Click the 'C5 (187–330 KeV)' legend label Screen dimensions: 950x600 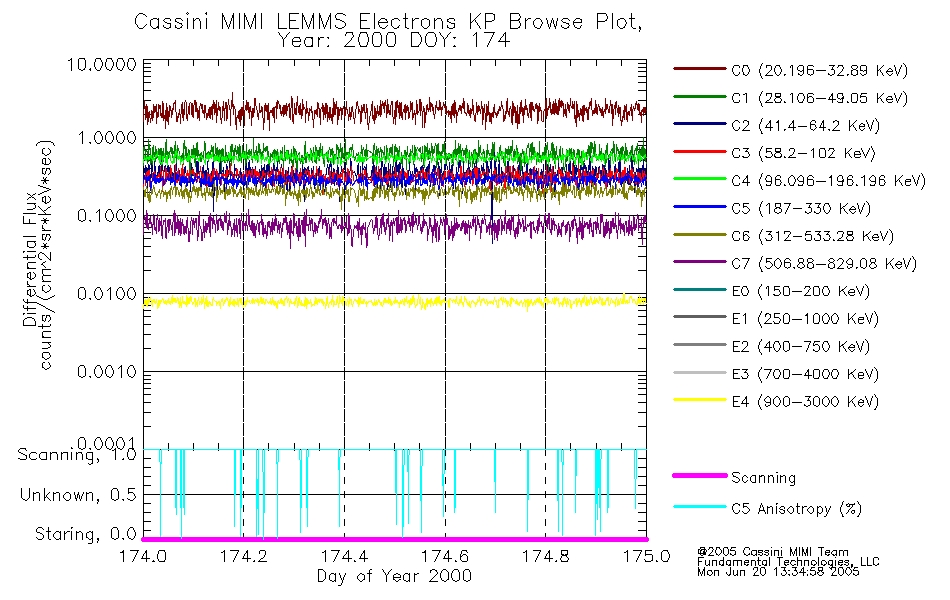click(x=801, y=208)
